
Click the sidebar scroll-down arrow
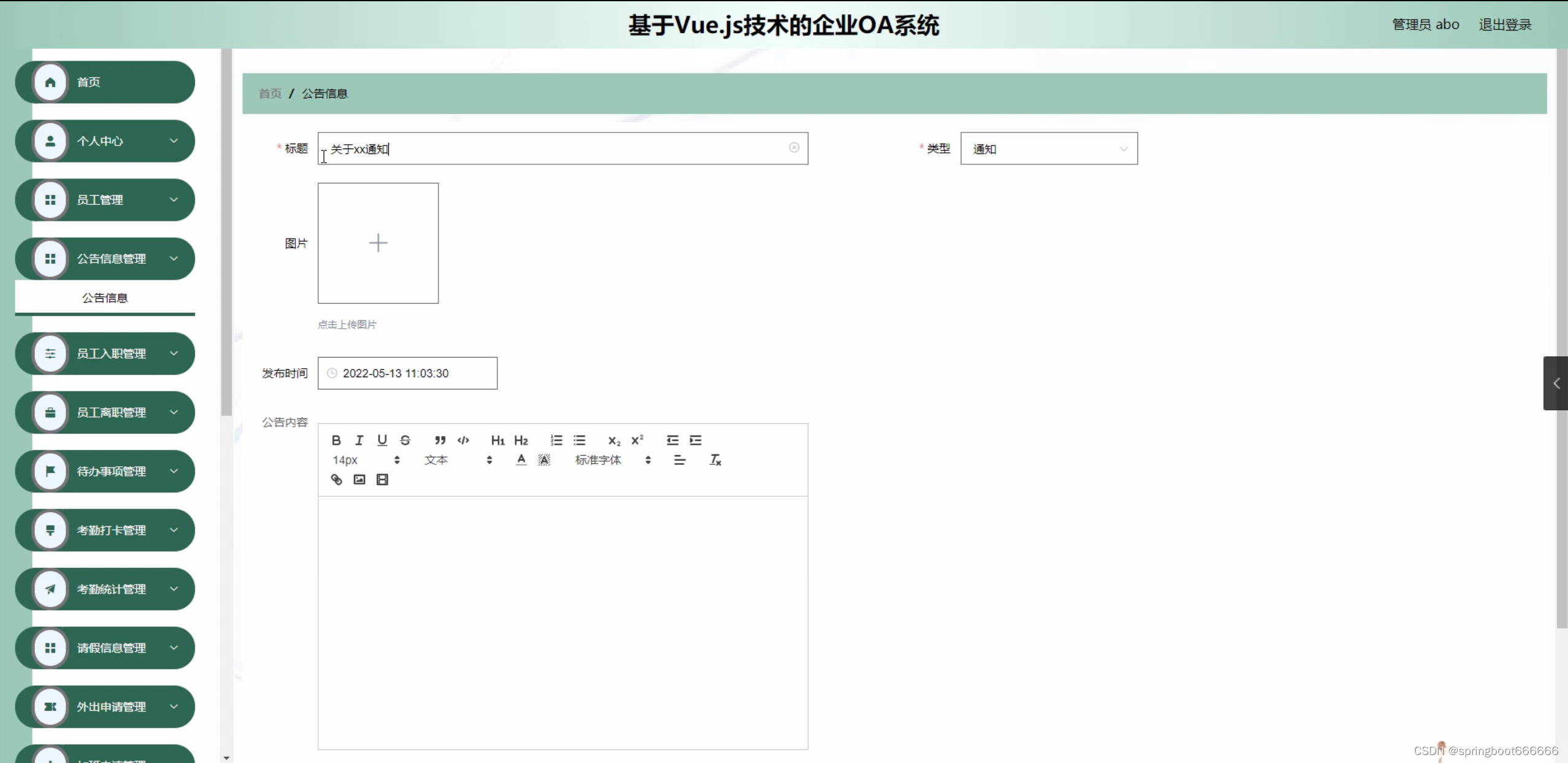coord(226,758)
